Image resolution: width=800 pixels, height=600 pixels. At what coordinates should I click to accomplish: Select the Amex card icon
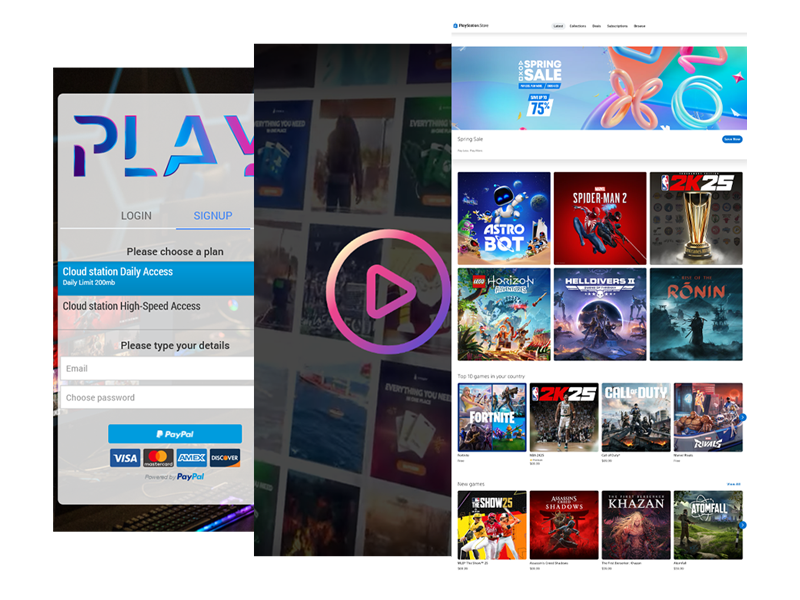tap(191, 458)
